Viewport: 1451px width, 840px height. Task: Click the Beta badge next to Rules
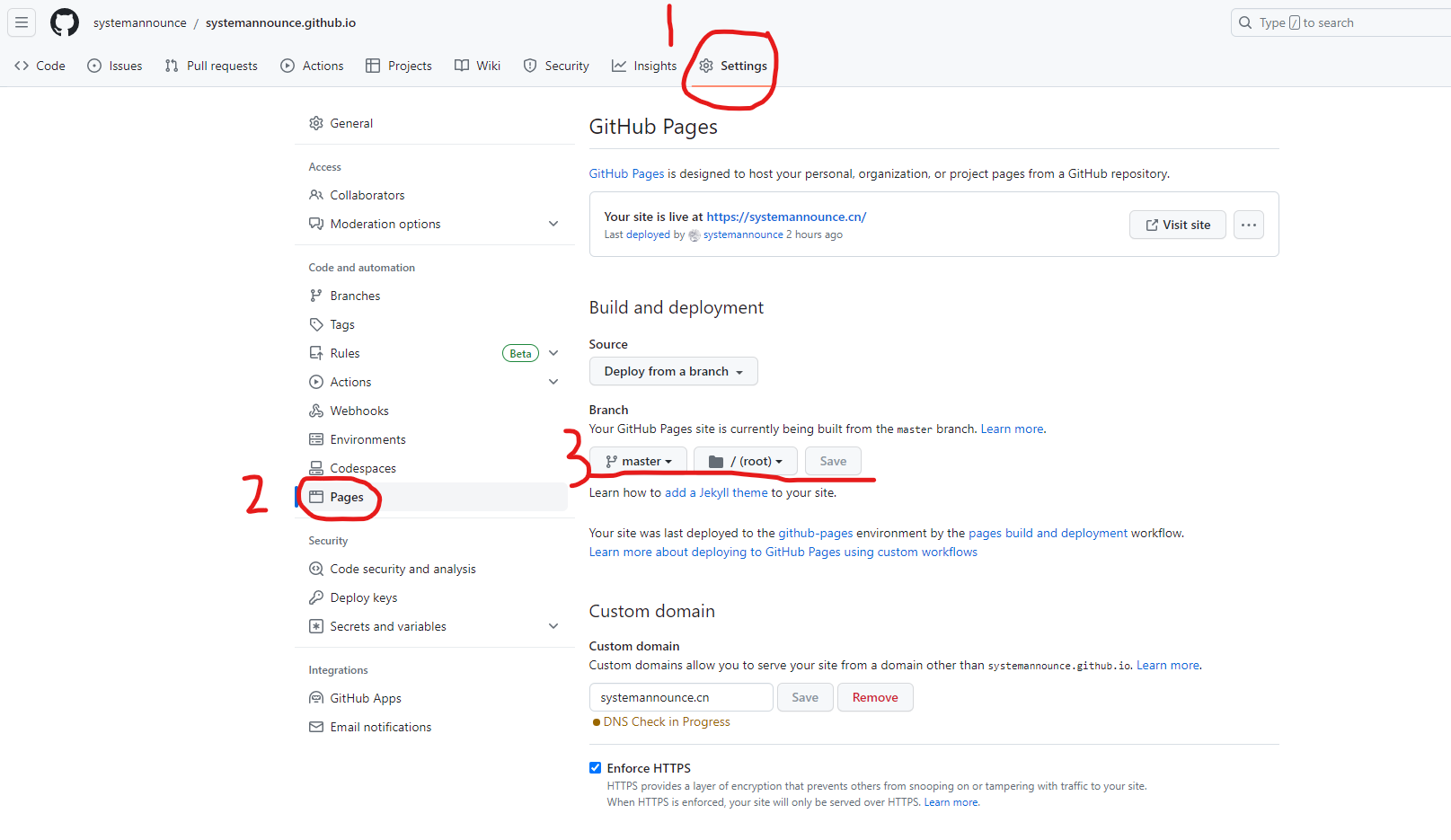pyautogui.click(x=520, y=353)
